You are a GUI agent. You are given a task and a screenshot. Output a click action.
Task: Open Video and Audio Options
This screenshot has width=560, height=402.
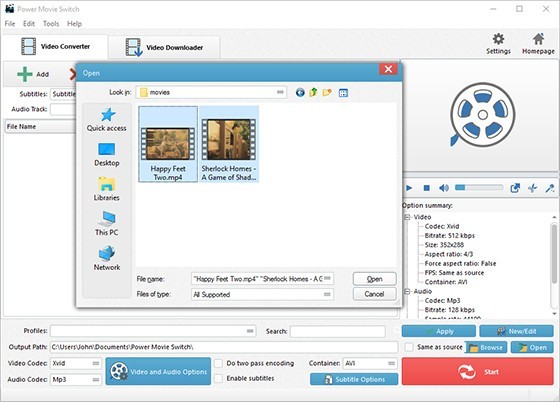pyautogui.click(x=158, y=372)
